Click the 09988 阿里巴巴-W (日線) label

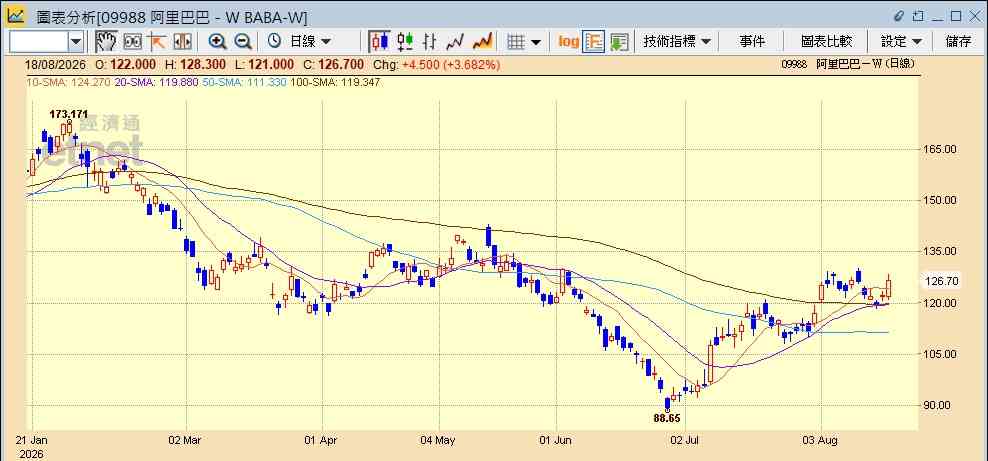coord(848,64)
